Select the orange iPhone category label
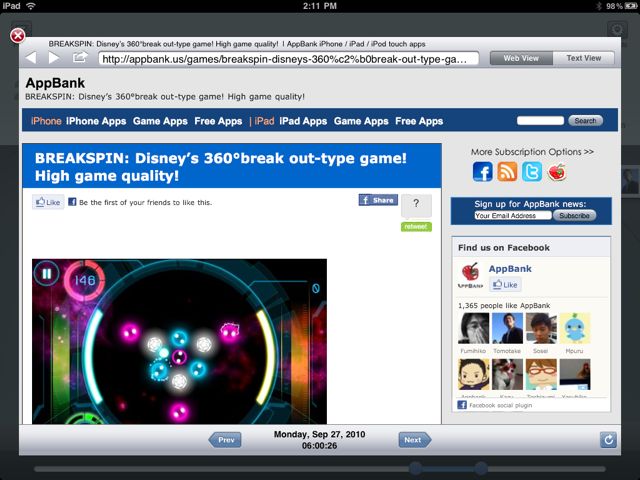 pyautogui.click(x=46, y=121)
